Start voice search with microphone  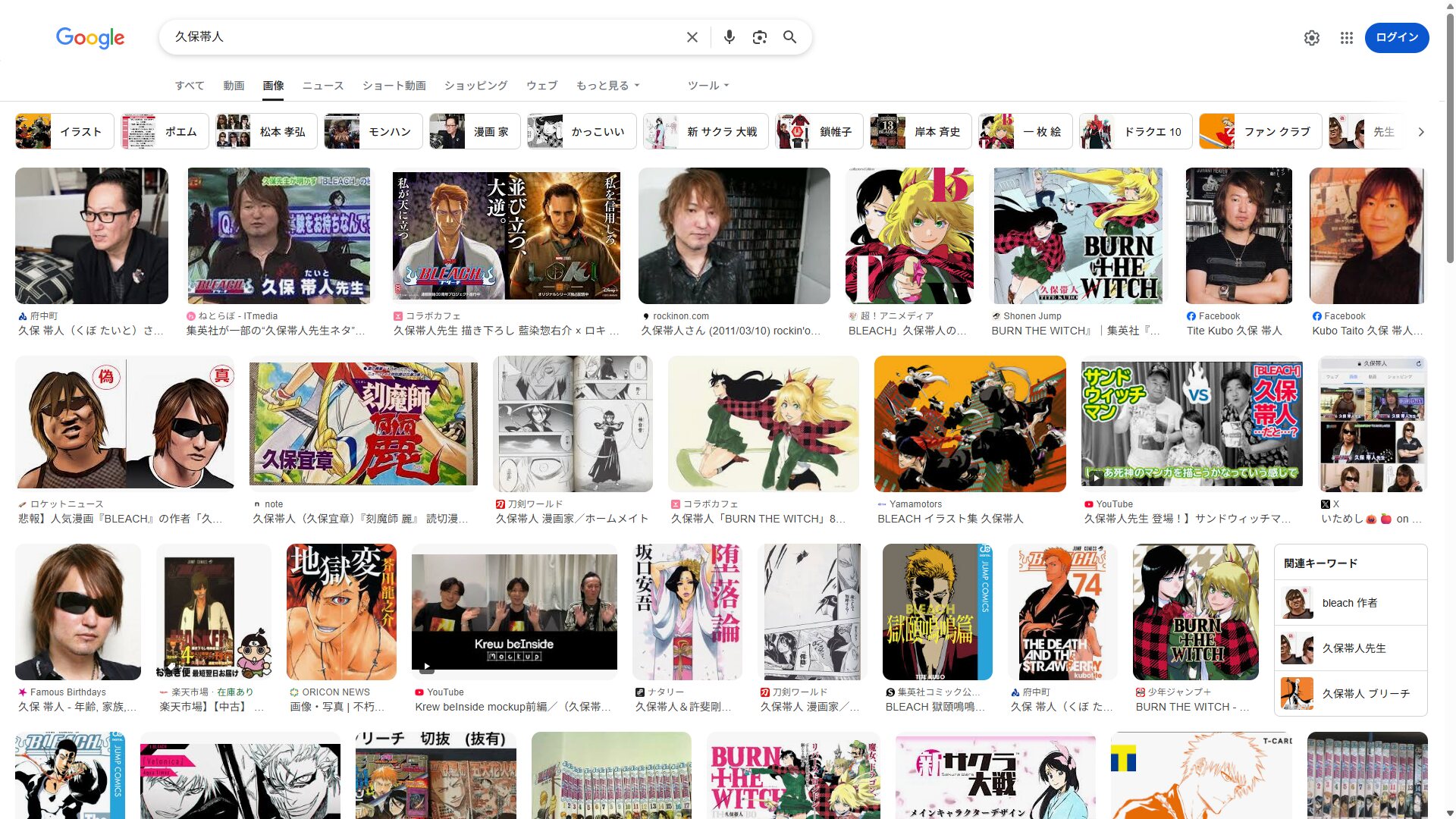point(729,37)
